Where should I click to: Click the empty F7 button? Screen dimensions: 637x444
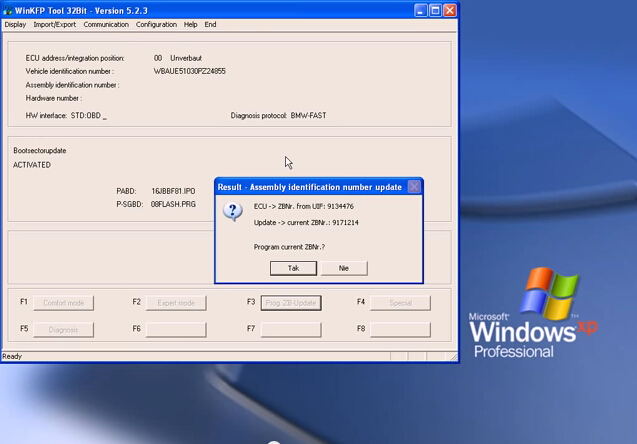(291, 330)
